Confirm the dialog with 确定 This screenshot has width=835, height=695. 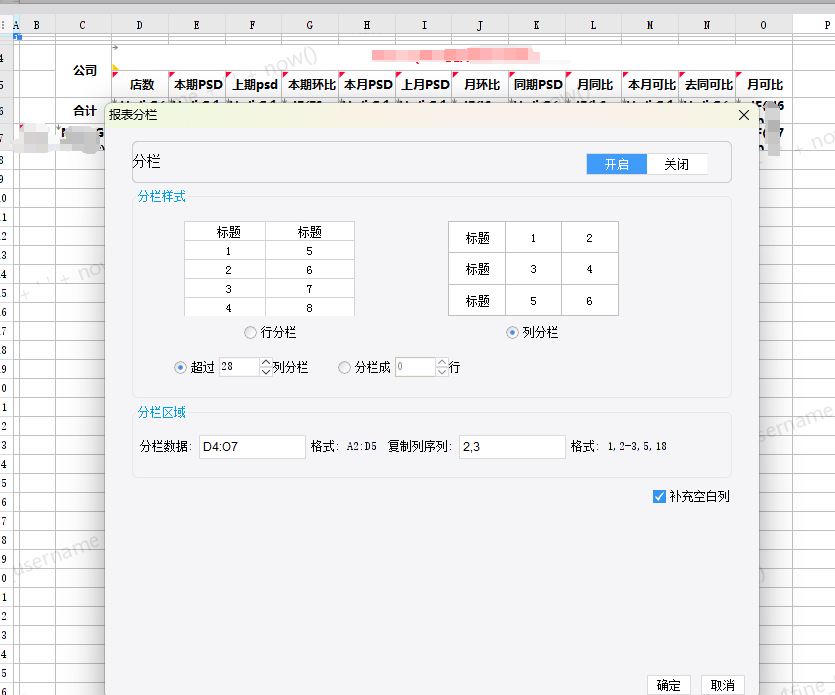[x=669, y=685]
